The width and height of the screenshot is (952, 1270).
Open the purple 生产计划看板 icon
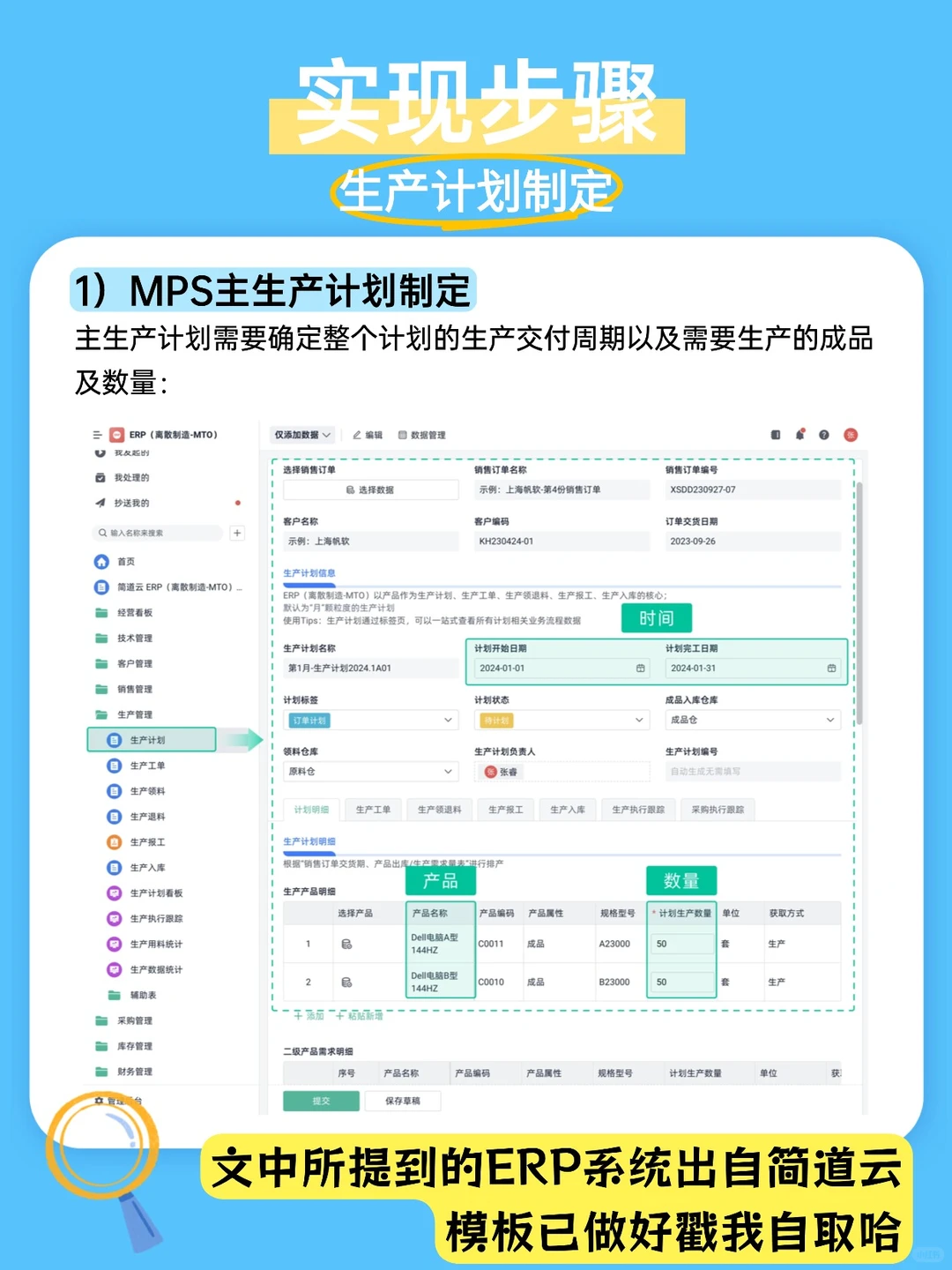pos(114,893)
